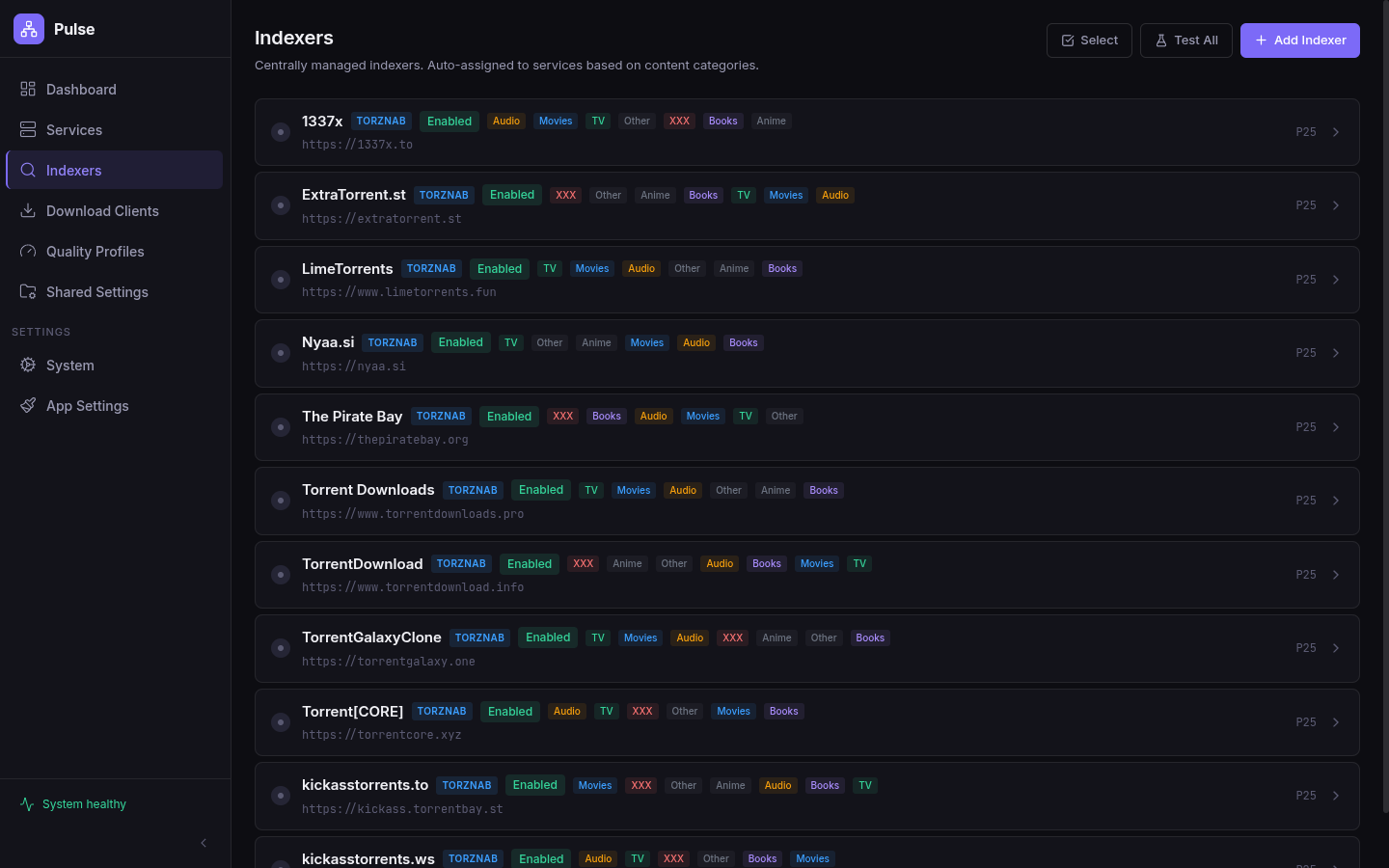Expand the TorrentGalaxyClone row chevron
Image resolution: width=1389 pixels, height=868 pixels.
1336,648
